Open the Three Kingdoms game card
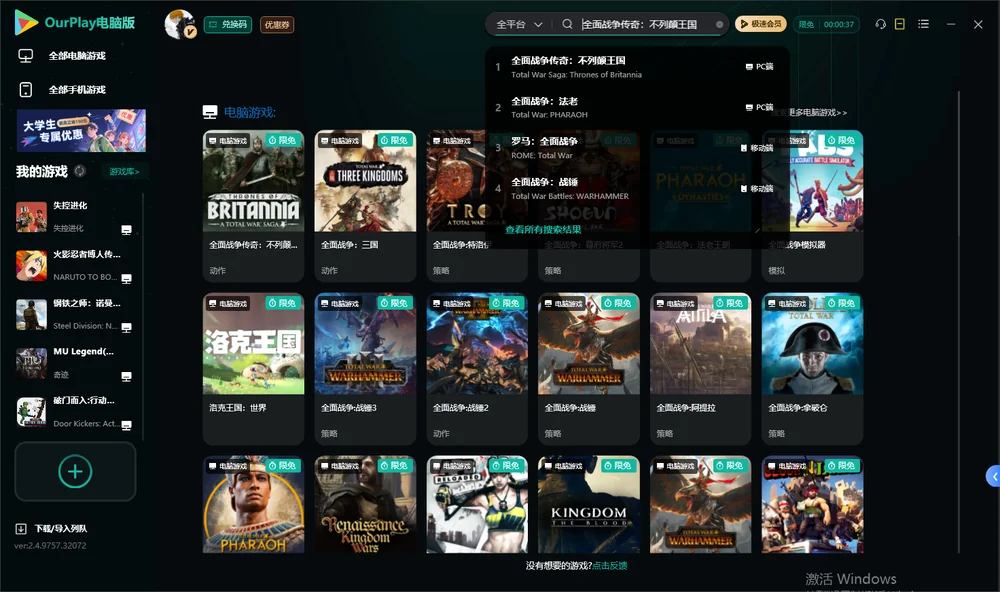The image size is (1000, 592). [365, 205]
